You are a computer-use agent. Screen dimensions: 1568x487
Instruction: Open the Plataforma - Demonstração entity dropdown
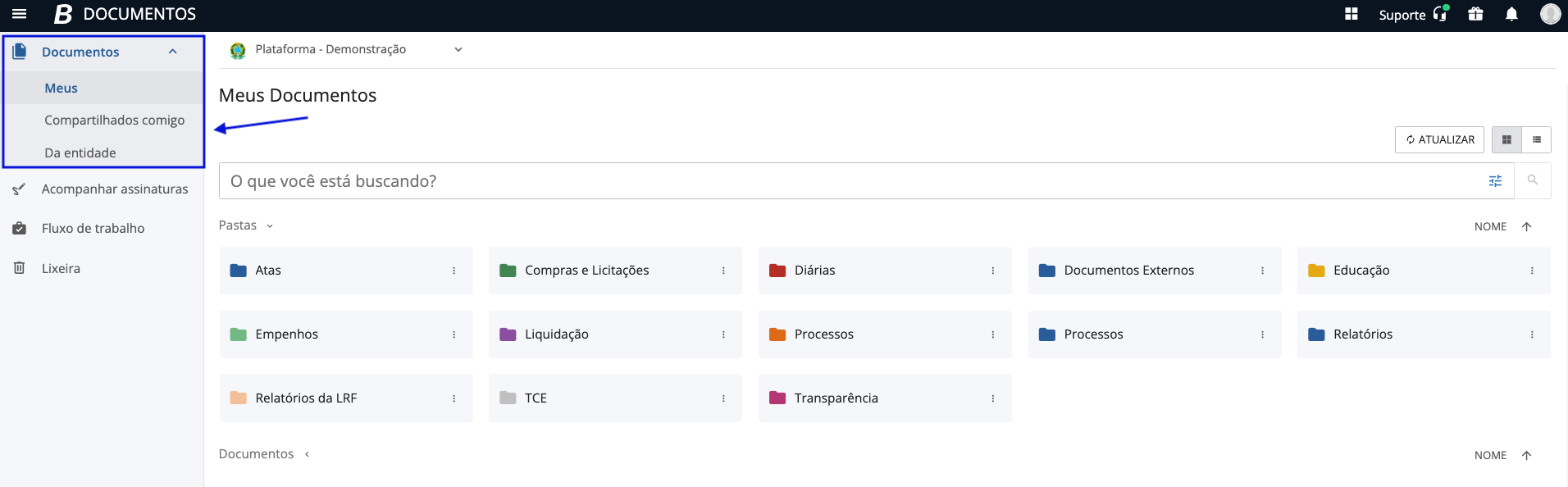click(458, 50)
